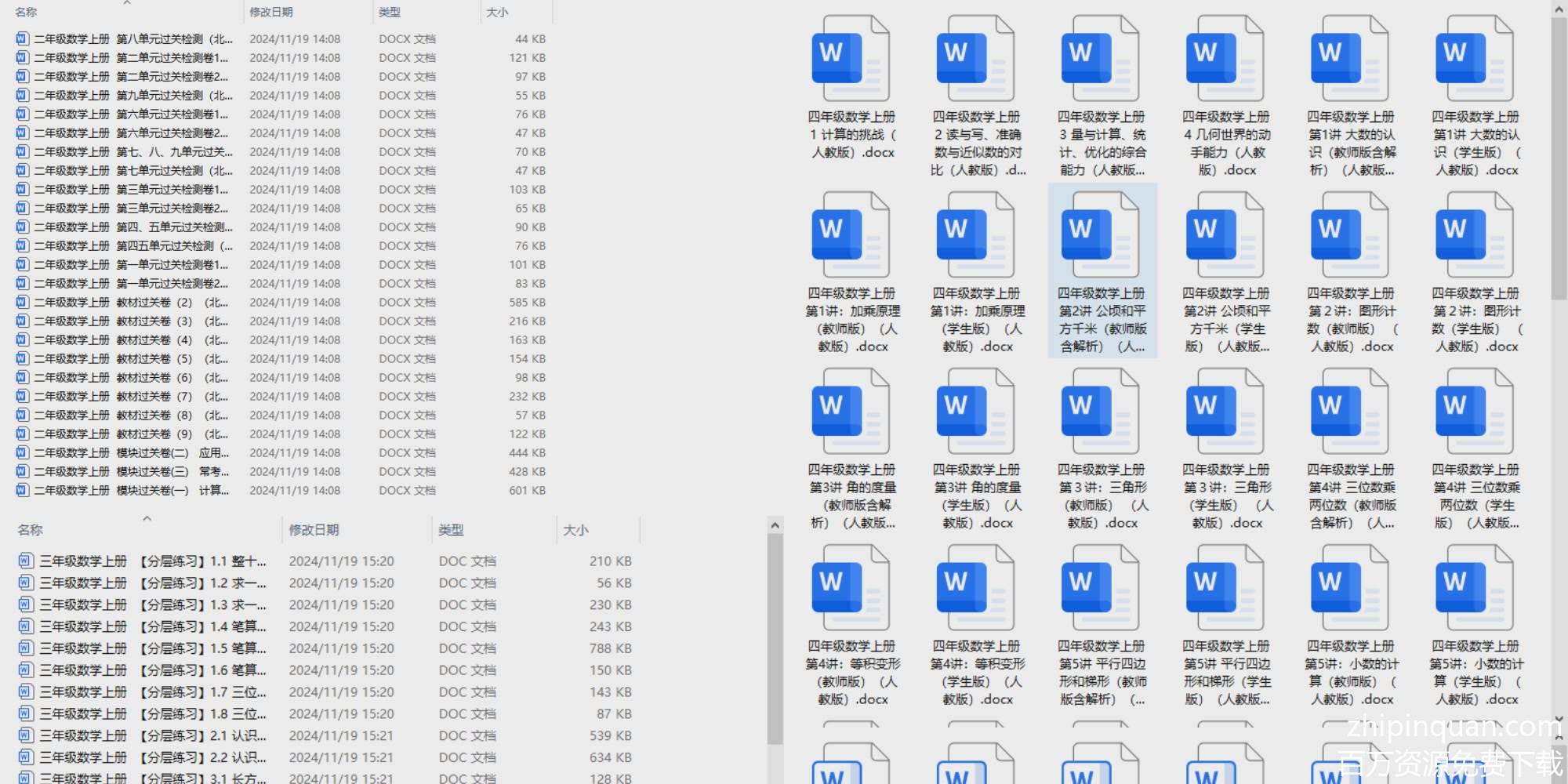
Task: Sort the second-grade list by 大小 column header
Action: tap(497, 13)
